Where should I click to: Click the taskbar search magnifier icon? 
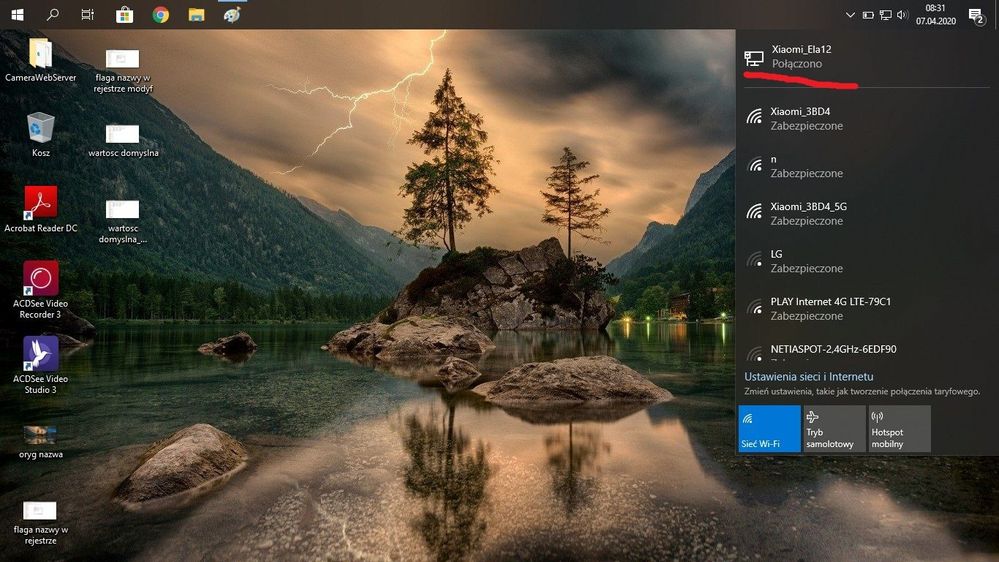click(x=53, y=15)
